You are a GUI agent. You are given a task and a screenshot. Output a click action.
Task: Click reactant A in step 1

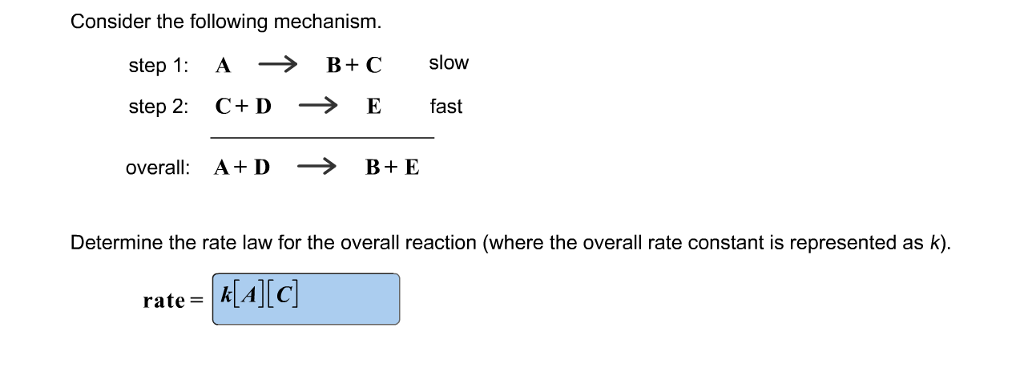click(223, 66)
